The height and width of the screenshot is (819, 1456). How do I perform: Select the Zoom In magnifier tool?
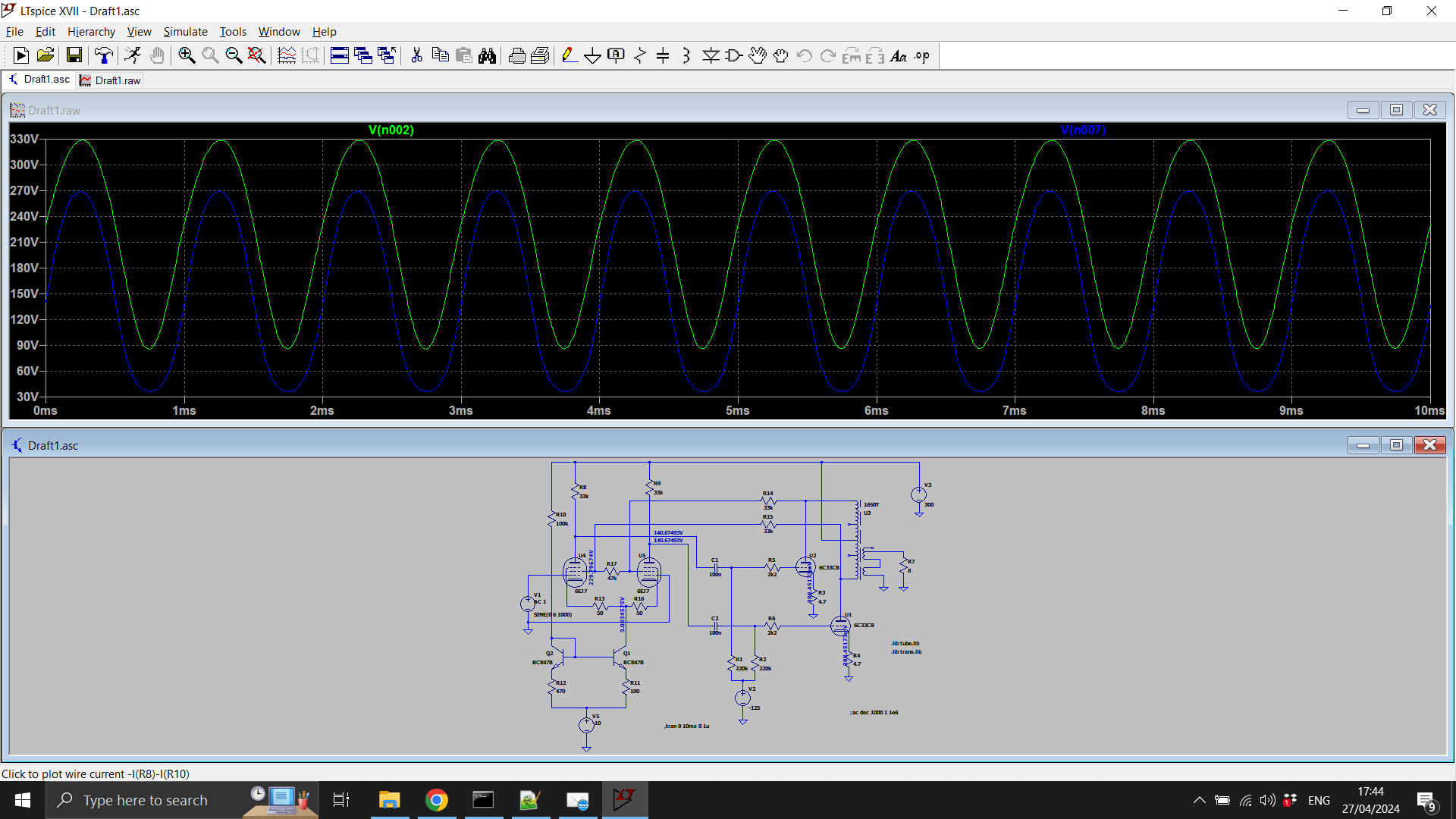187,55
